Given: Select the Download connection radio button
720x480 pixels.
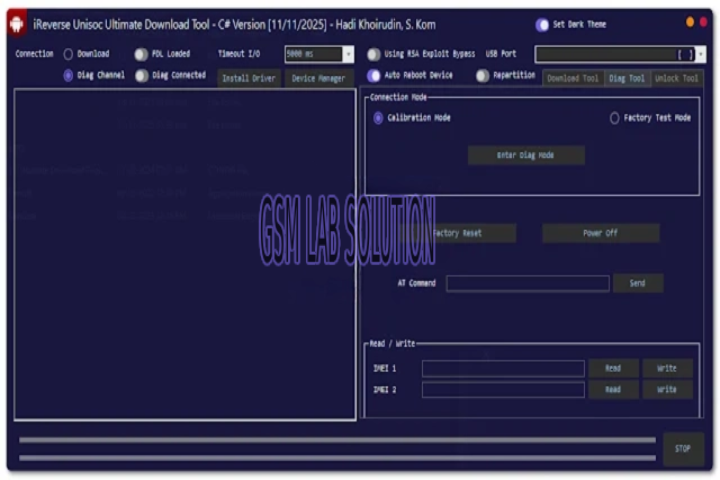Looking at the screenshot, I should tap(68, 55).
